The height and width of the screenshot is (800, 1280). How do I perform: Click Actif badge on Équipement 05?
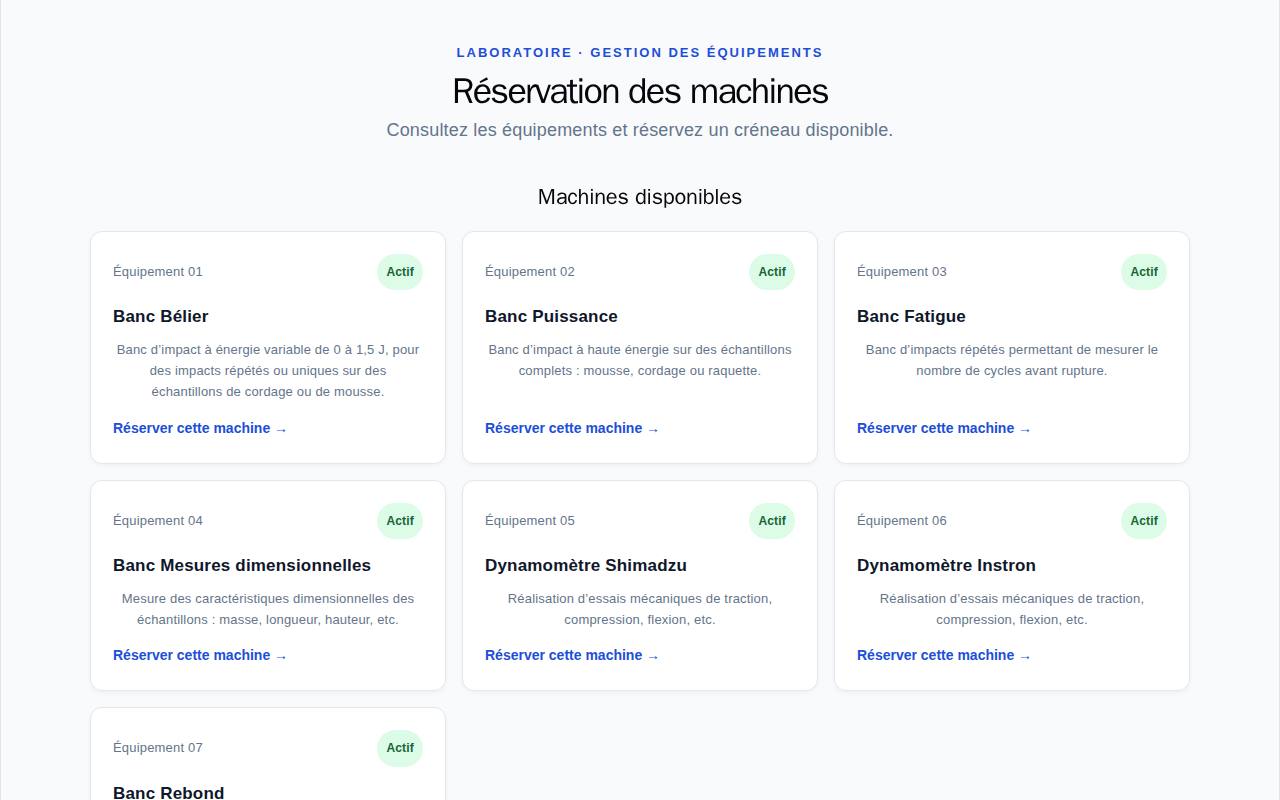coord(772,521)
